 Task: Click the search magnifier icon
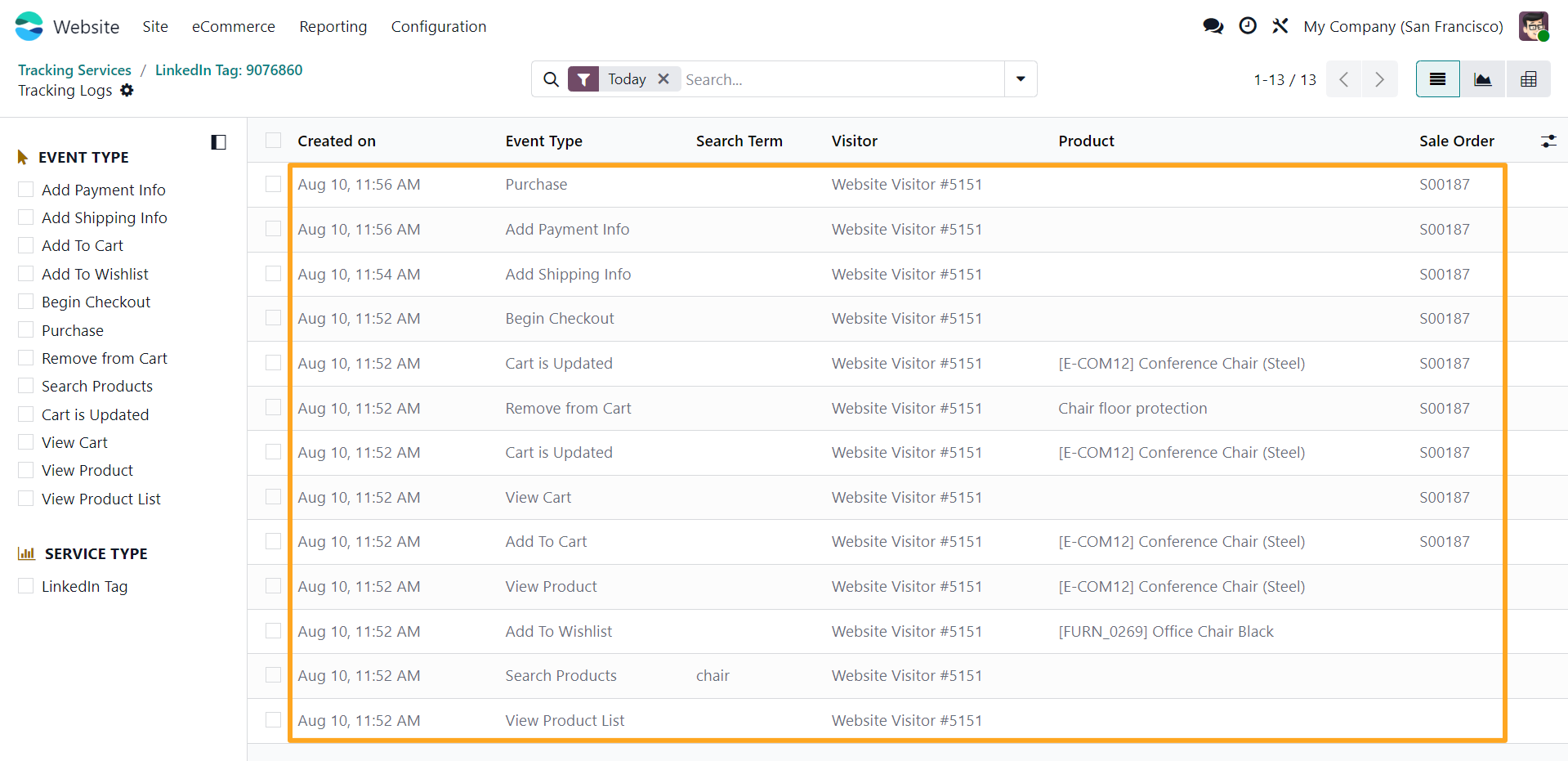tap(552, 79)
